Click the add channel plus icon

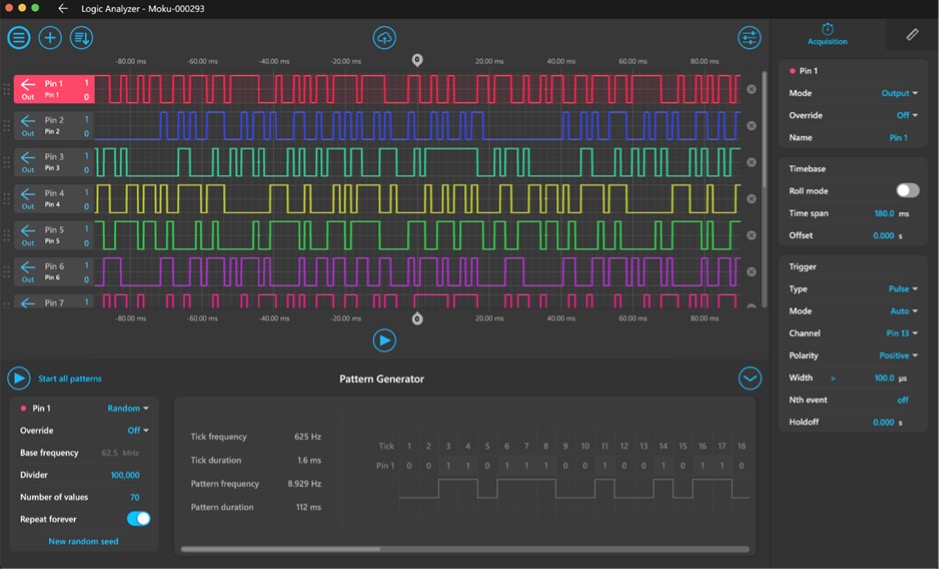pos(50,38)
